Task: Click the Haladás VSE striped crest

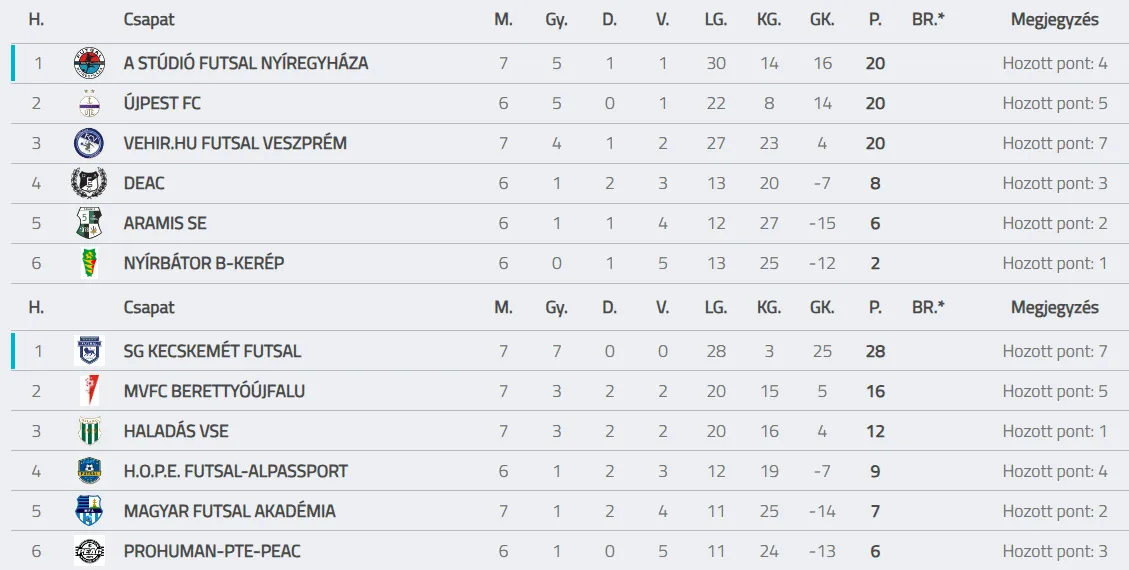Action: point(89,432)
